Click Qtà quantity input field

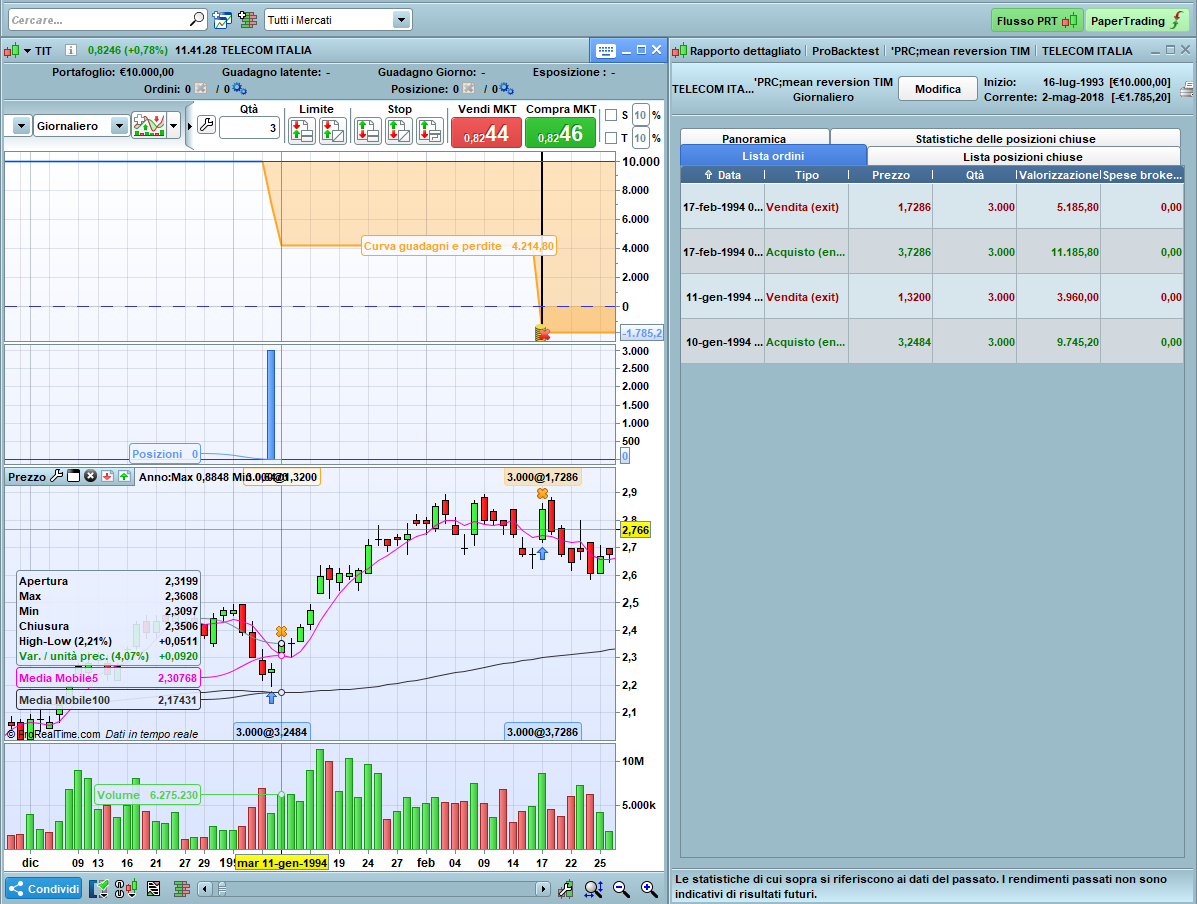(x=249, y=128)
